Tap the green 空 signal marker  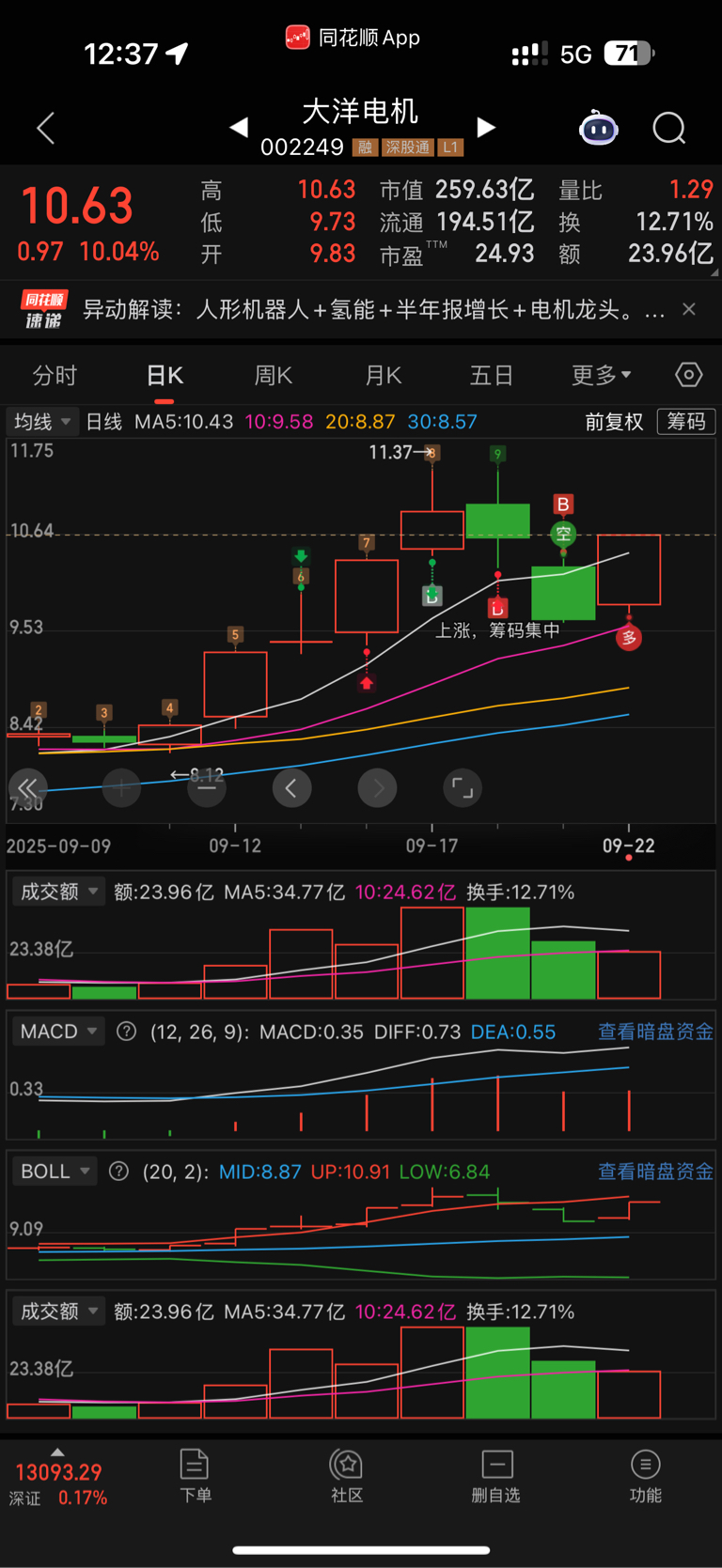[563, 535]
